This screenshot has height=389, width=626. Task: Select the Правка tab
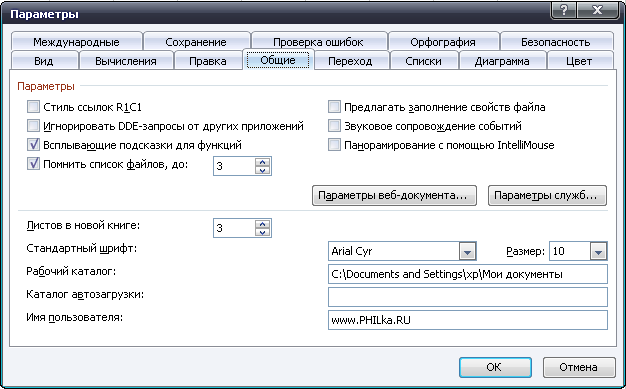[x=208, y=61]
